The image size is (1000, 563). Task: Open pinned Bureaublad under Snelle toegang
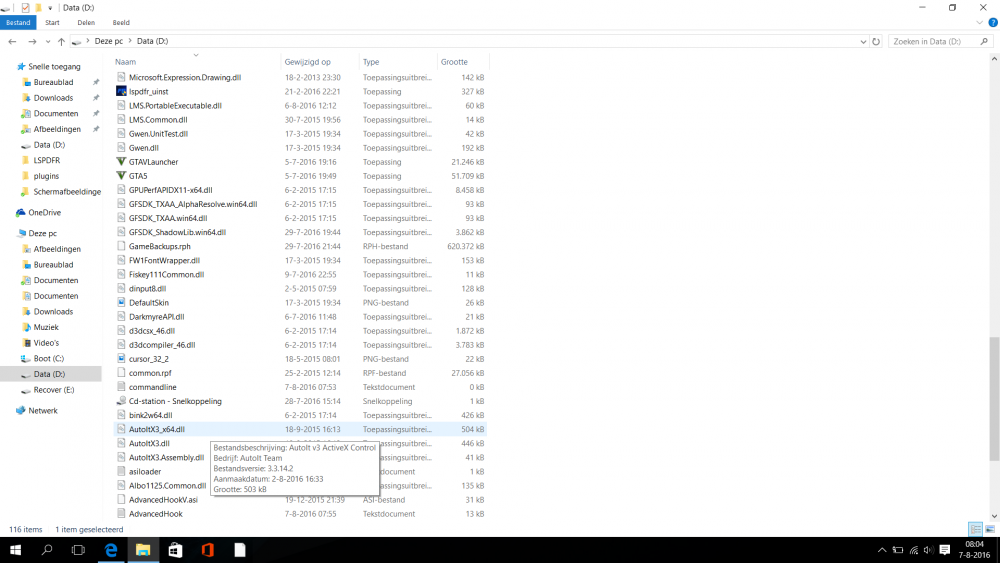pyautogui.click(x=53, y=82)
